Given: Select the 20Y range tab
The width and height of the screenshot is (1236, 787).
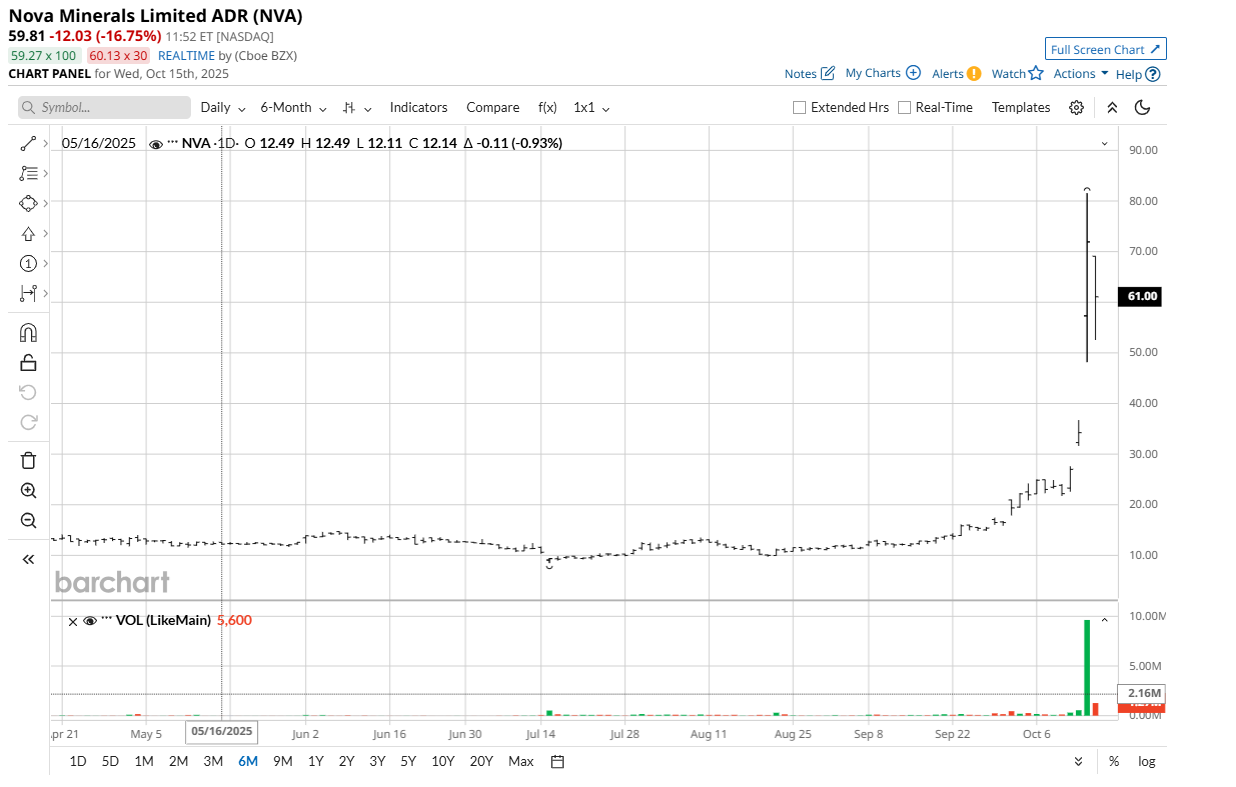Looking at the screenshot, I should coord(481,761).
